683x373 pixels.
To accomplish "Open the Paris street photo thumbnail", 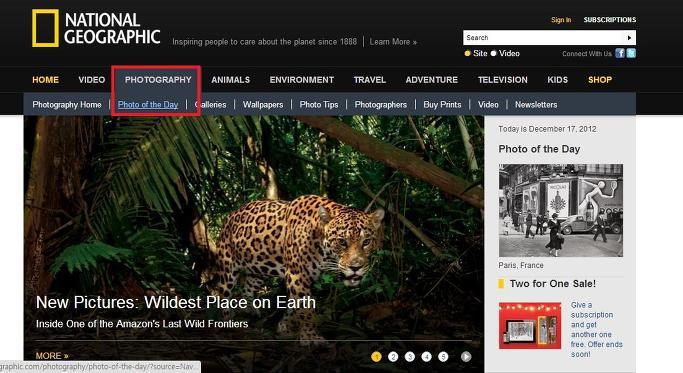I will (561, 210).
